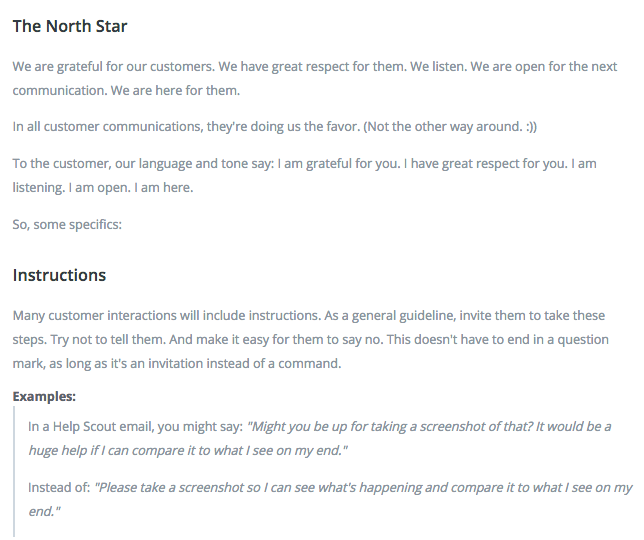Click the line "So, some specifics:"
The image size is (644, 540).
67,225
